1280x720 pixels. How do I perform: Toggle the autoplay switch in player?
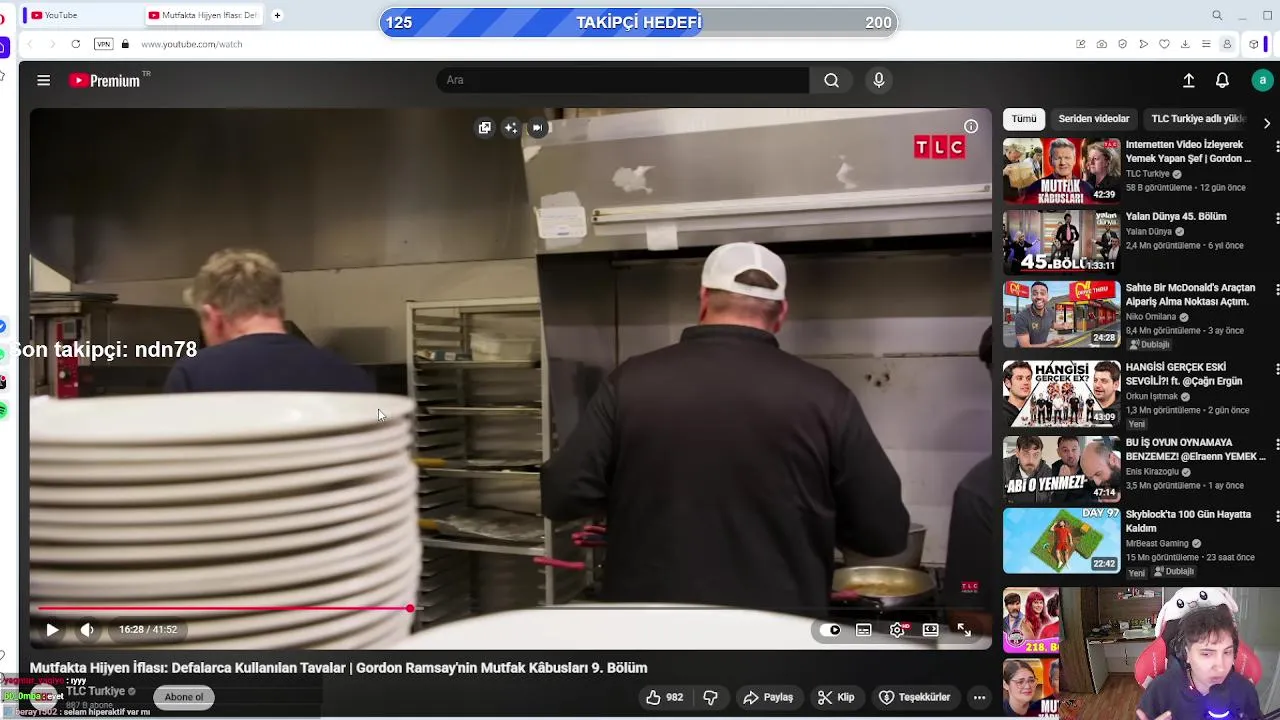(830, 630)
